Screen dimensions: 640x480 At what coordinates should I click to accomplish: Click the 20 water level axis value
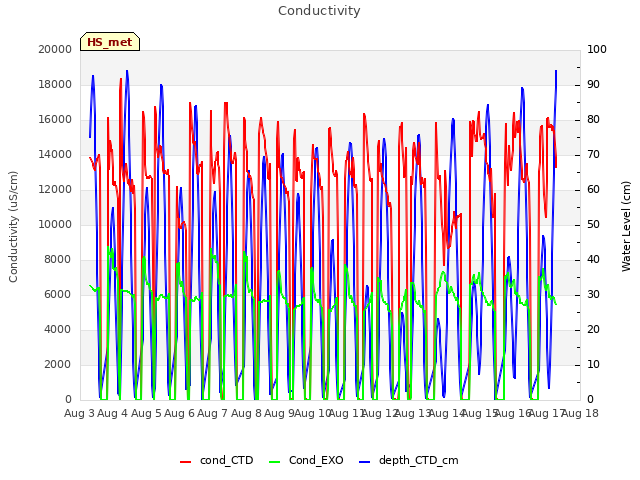click(593, 329)
